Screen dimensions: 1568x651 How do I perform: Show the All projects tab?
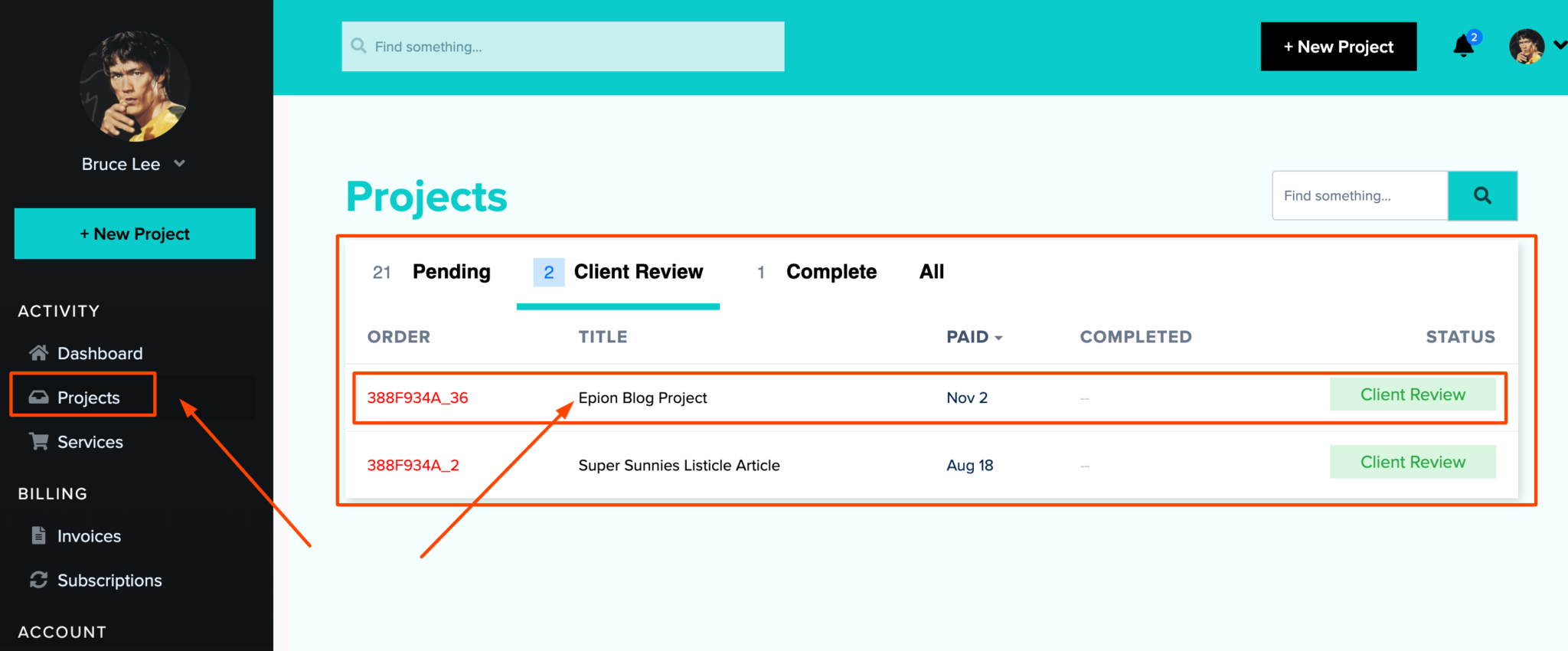coord(931,271)
